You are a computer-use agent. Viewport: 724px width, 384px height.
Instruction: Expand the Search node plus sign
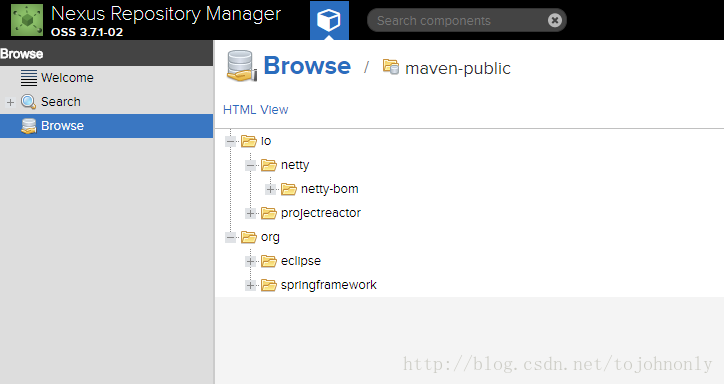10,102
